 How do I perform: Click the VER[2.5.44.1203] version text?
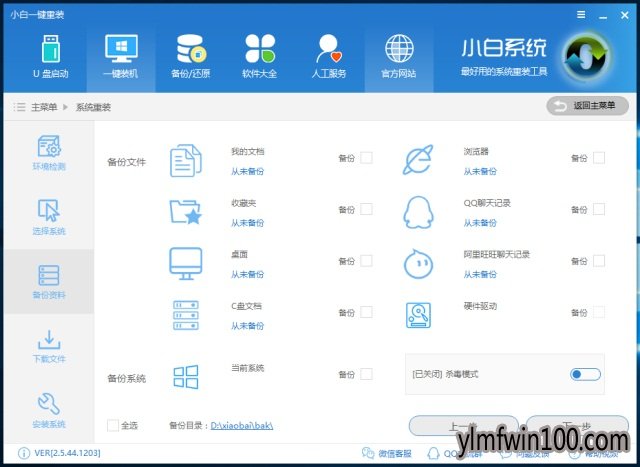67,453
